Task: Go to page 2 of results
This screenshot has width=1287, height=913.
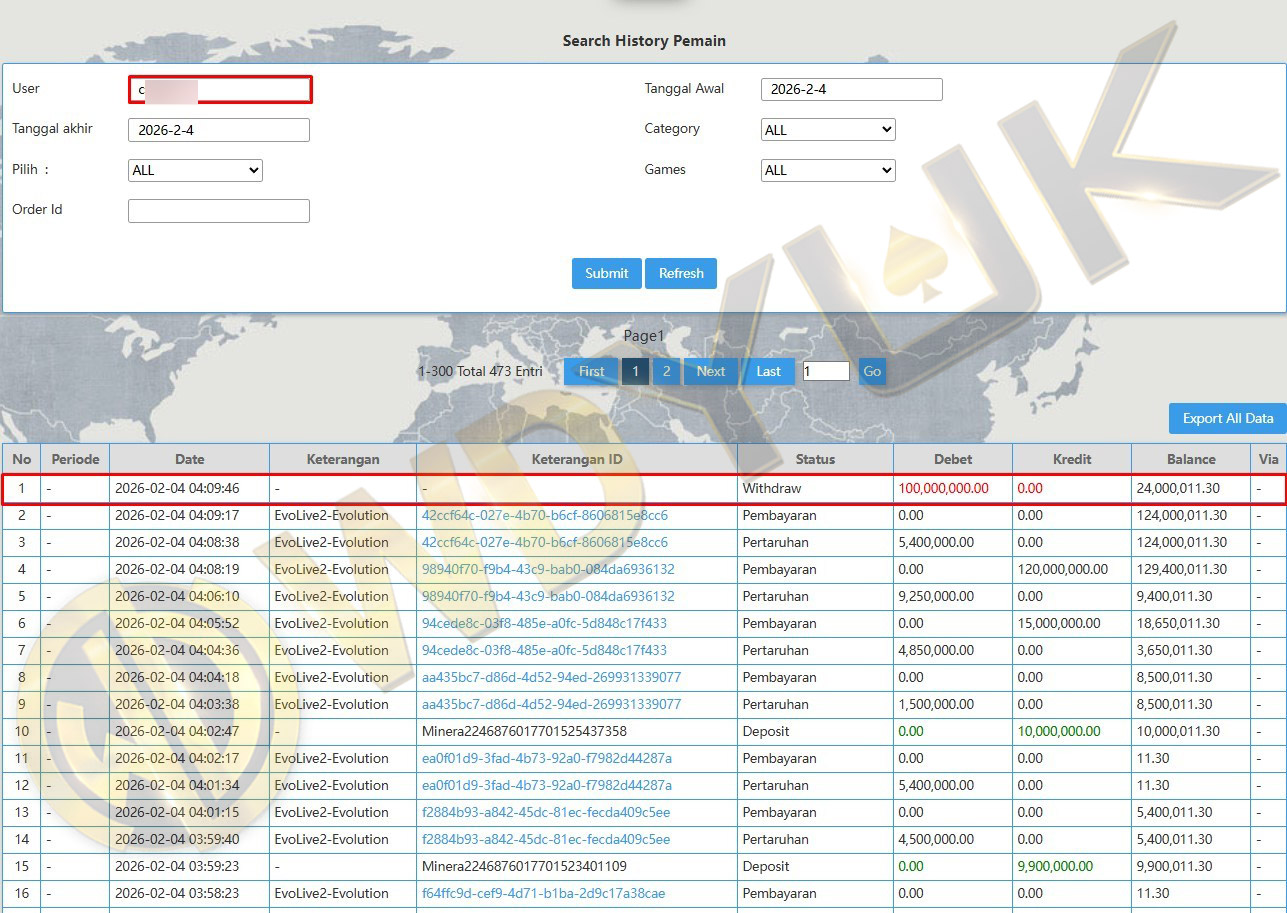Action: (666, 371)
